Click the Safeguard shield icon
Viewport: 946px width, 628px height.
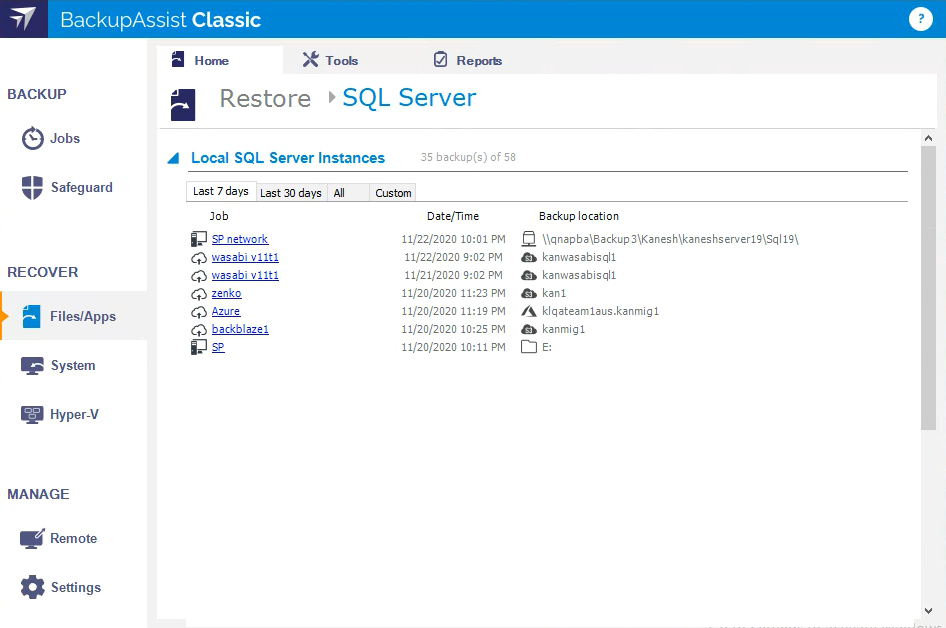pos(33,188)
